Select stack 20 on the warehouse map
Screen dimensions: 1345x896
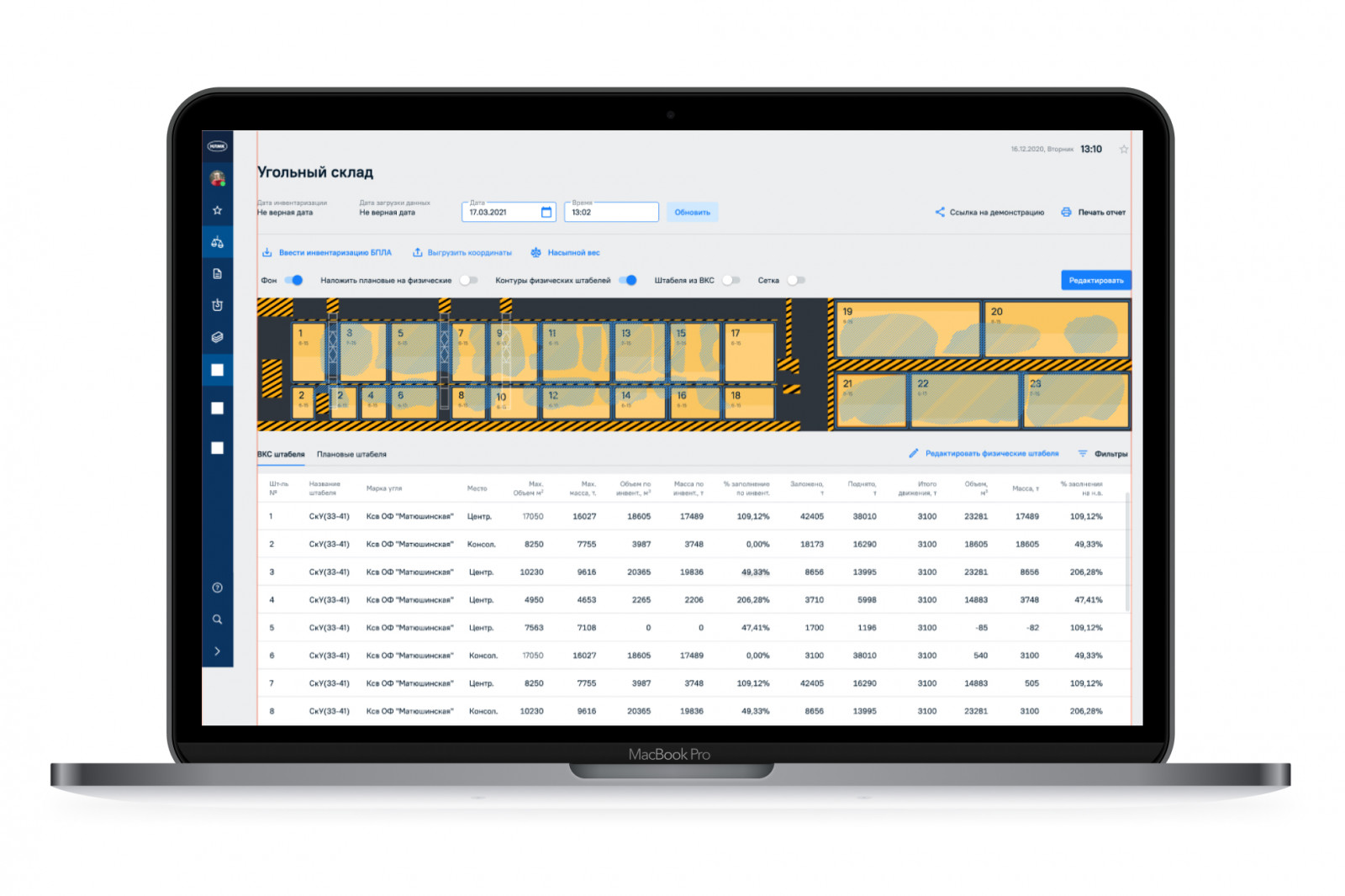1057,329
